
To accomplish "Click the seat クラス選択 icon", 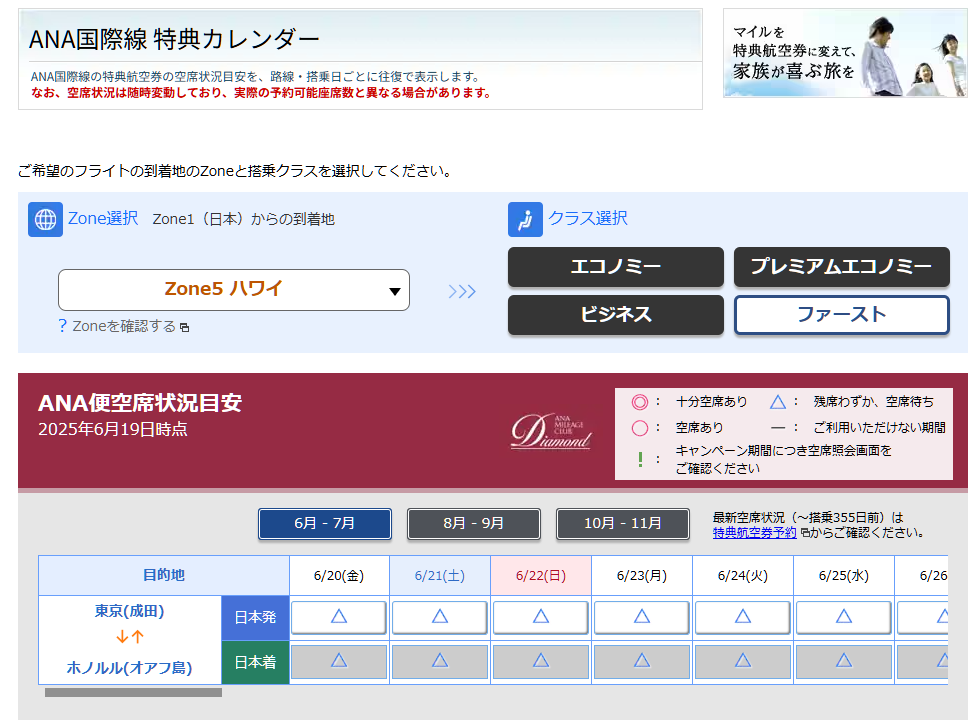I will (525, 219).
